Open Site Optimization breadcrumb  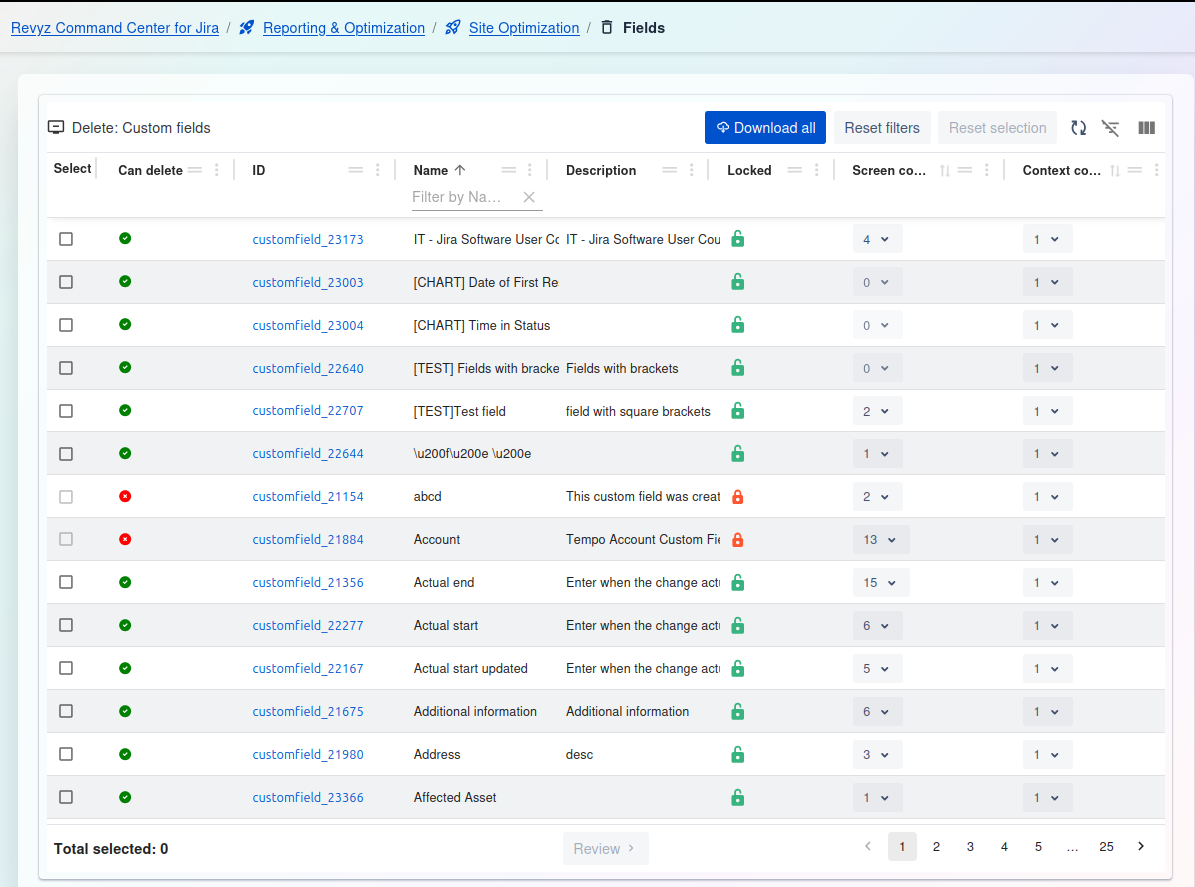[x=523, y=28]
